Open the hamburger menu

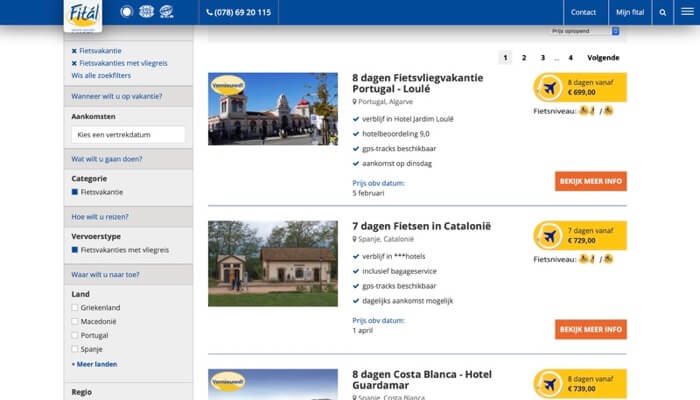pos(687,12)
